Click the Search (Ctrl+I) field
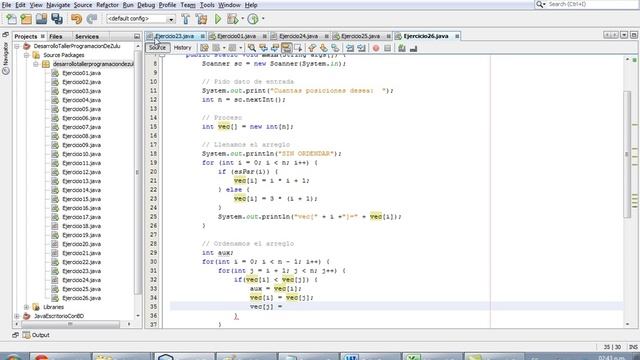 coord(591,4)
